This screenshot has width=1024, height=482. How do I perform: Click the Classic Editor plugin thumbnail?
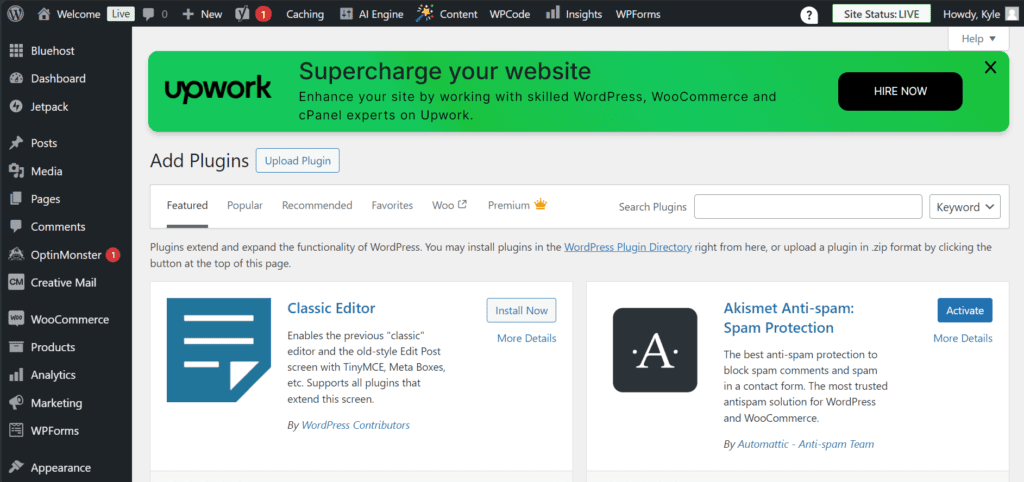coord(219,350)
